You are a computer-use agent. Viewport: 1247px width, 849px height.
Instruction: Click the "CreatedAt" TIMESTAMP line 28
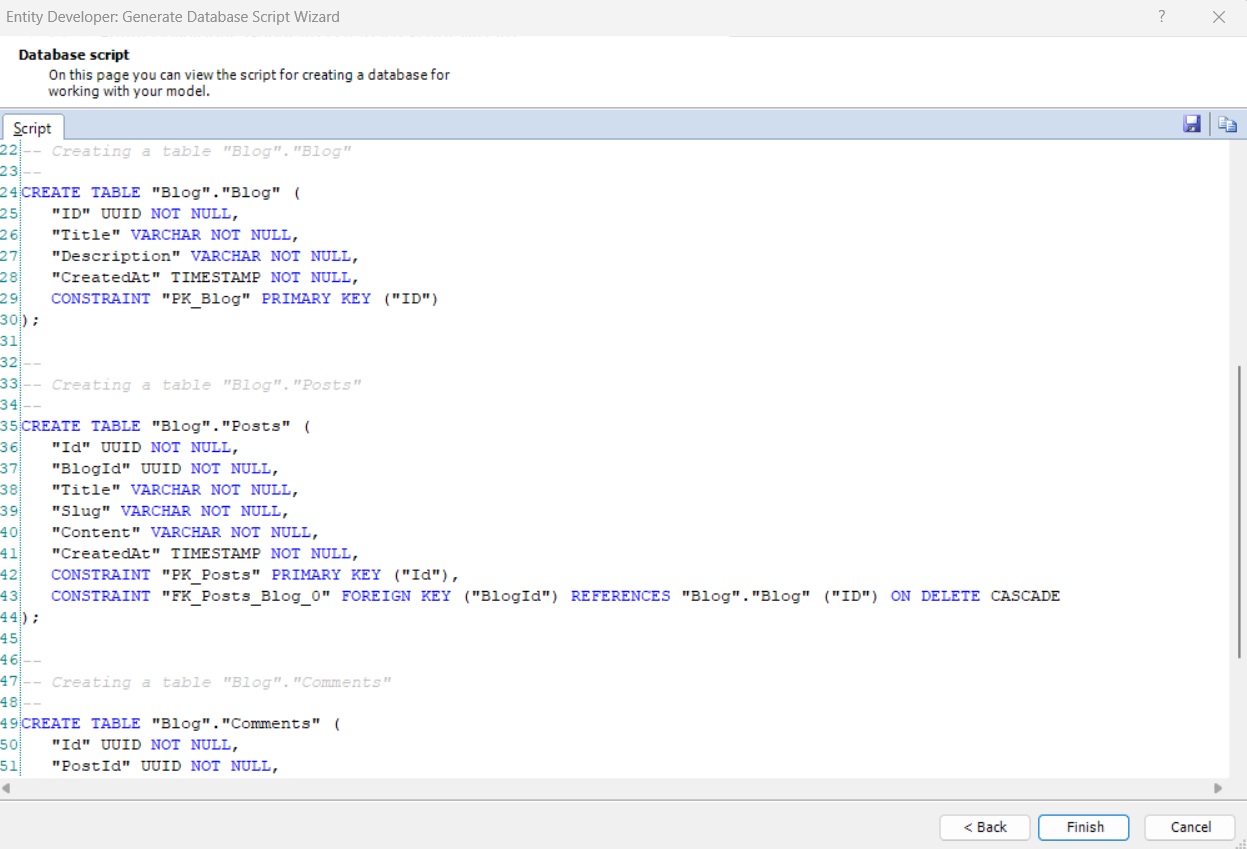(x=205, y=278)
